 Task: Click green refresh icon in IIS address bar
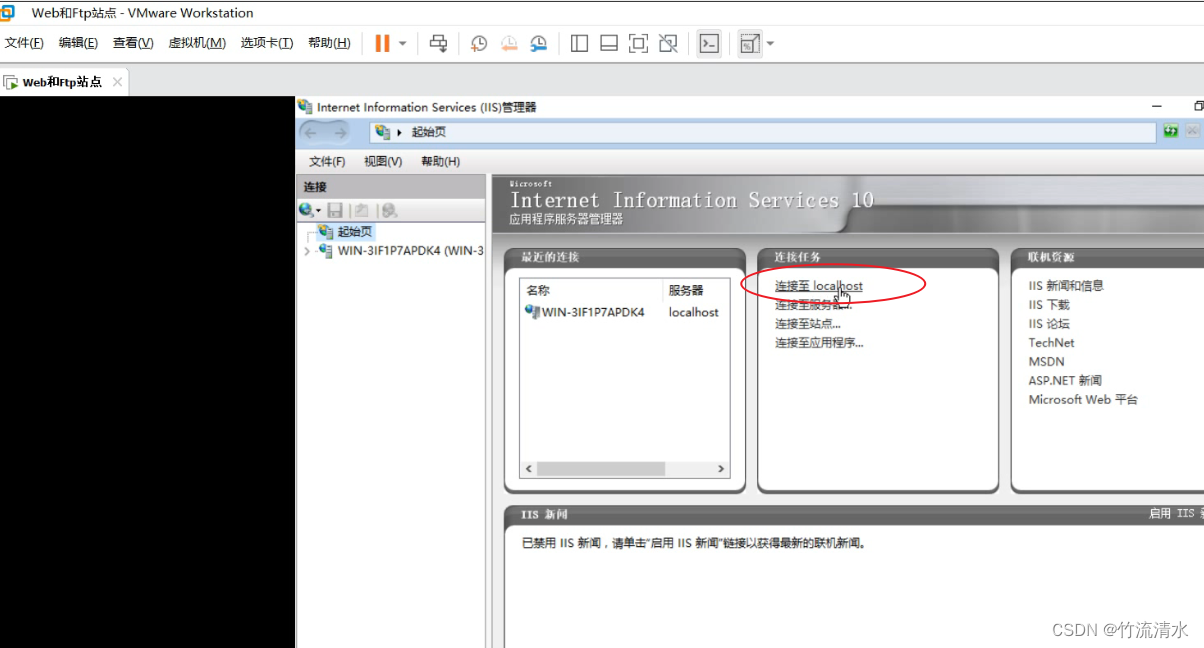point(1170,131)
